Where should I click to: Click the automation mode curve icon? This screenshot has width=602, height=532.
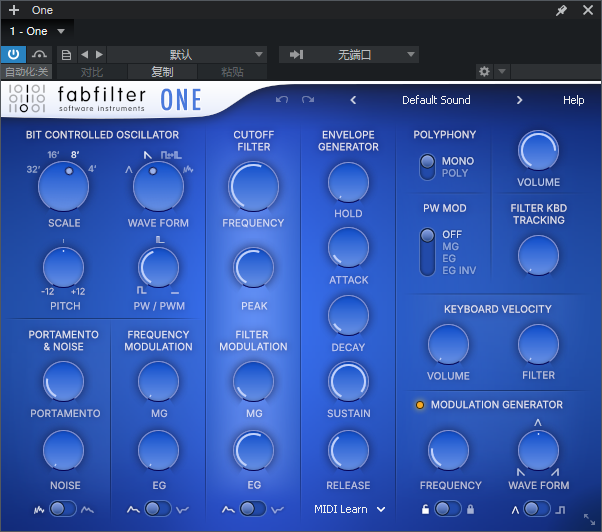(39, 55)
